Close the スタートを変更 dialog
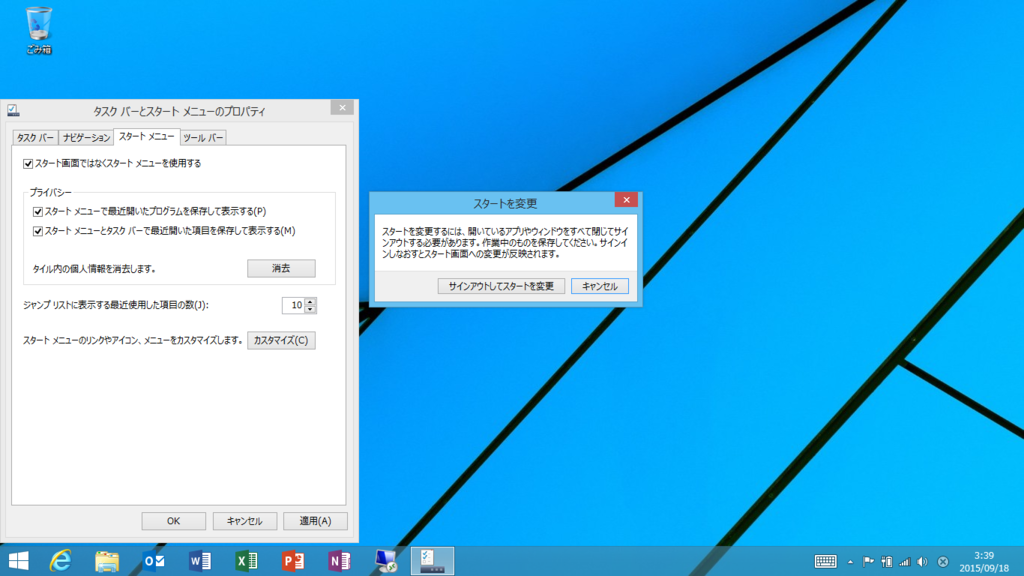The image size is (1024, 576). [626, 200]
